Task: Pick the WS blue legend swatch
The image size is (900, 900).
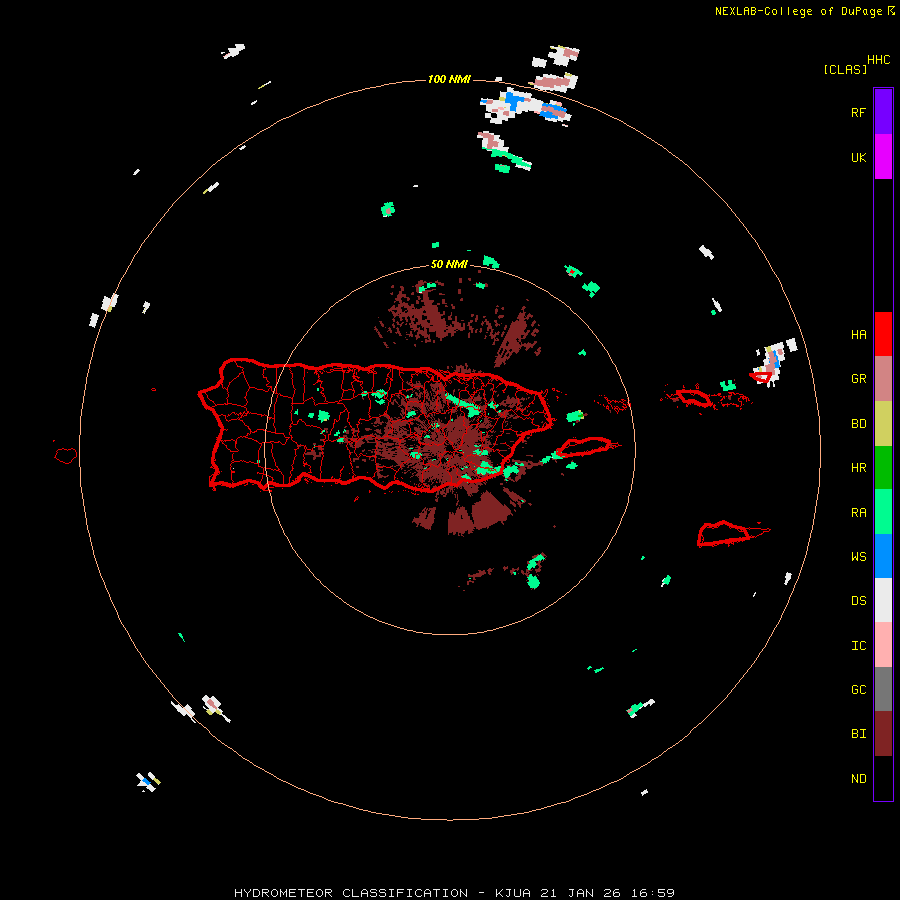Action: click(883, 556)
